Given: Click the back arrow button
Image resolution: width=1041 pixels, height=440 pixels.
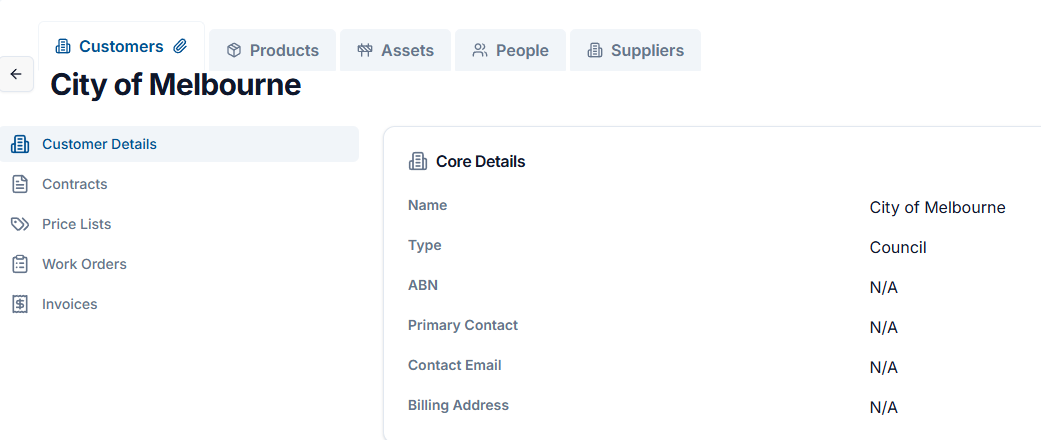Looking at the screenshot, I should pos(16,74).
